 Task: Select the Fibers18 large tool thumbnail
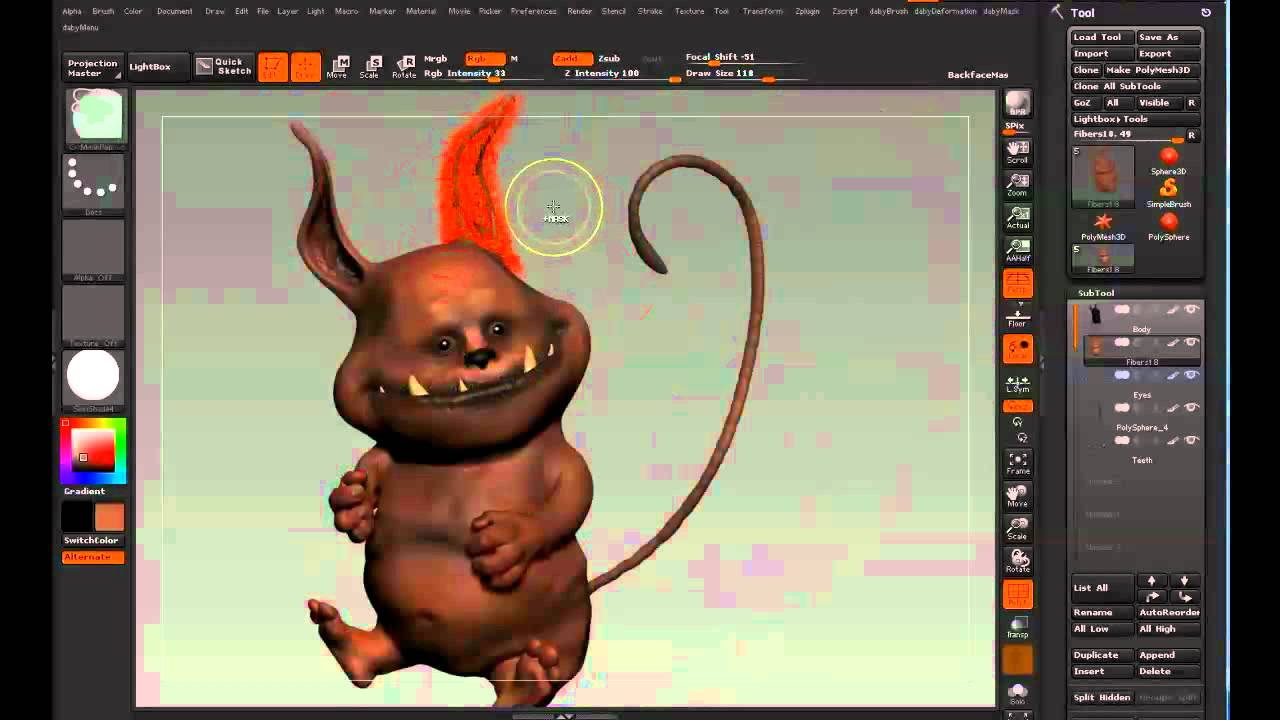click(x=1103, y=177)
